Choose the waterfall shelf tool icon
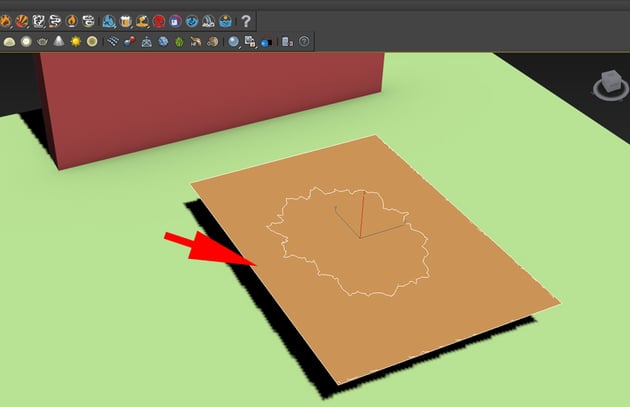Viewport: 630px width, 407px height. point(208,21)
